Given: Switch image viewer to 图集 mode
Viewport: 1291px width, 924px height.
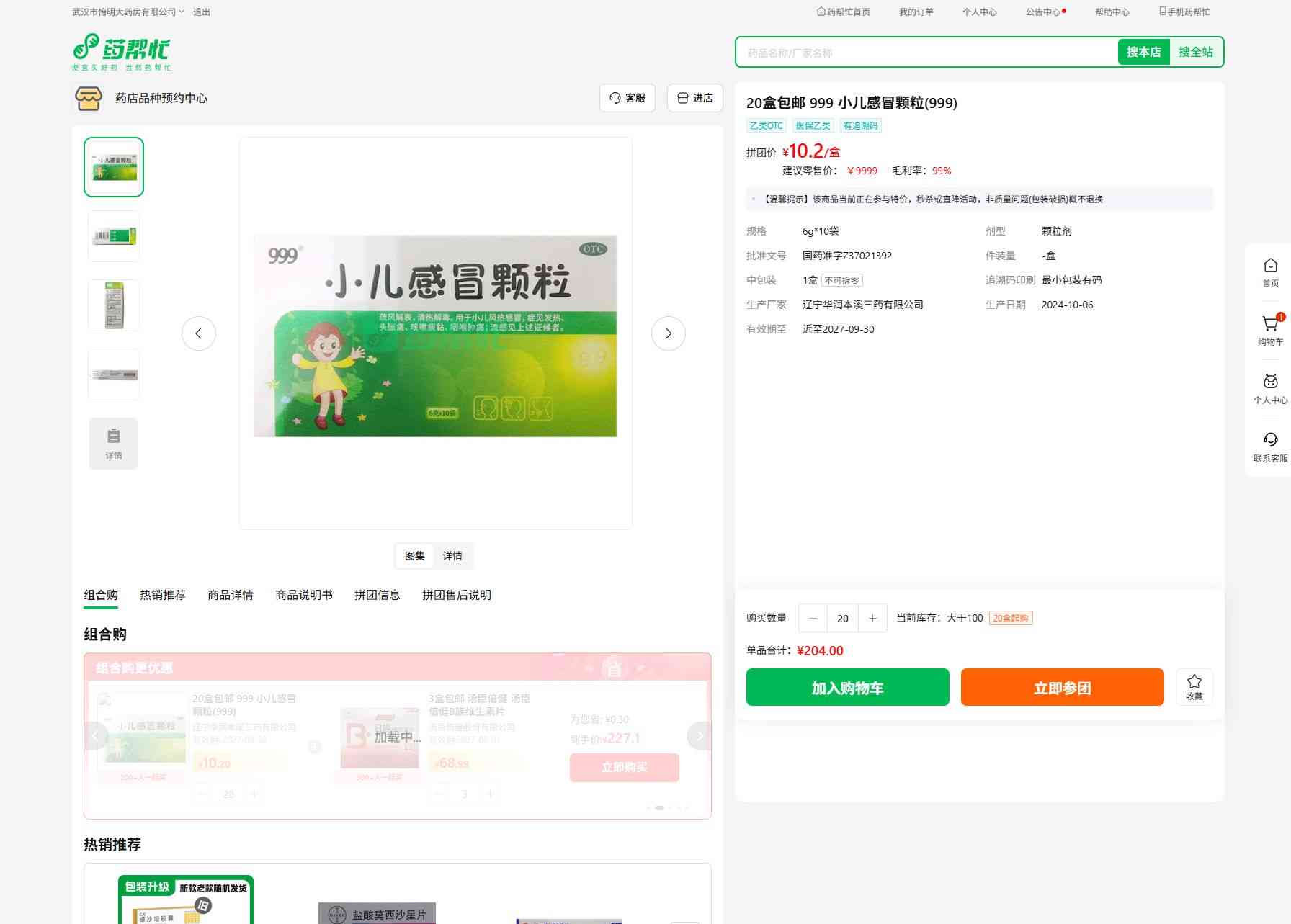Looking at the screenshot, I should pos(415,556).
